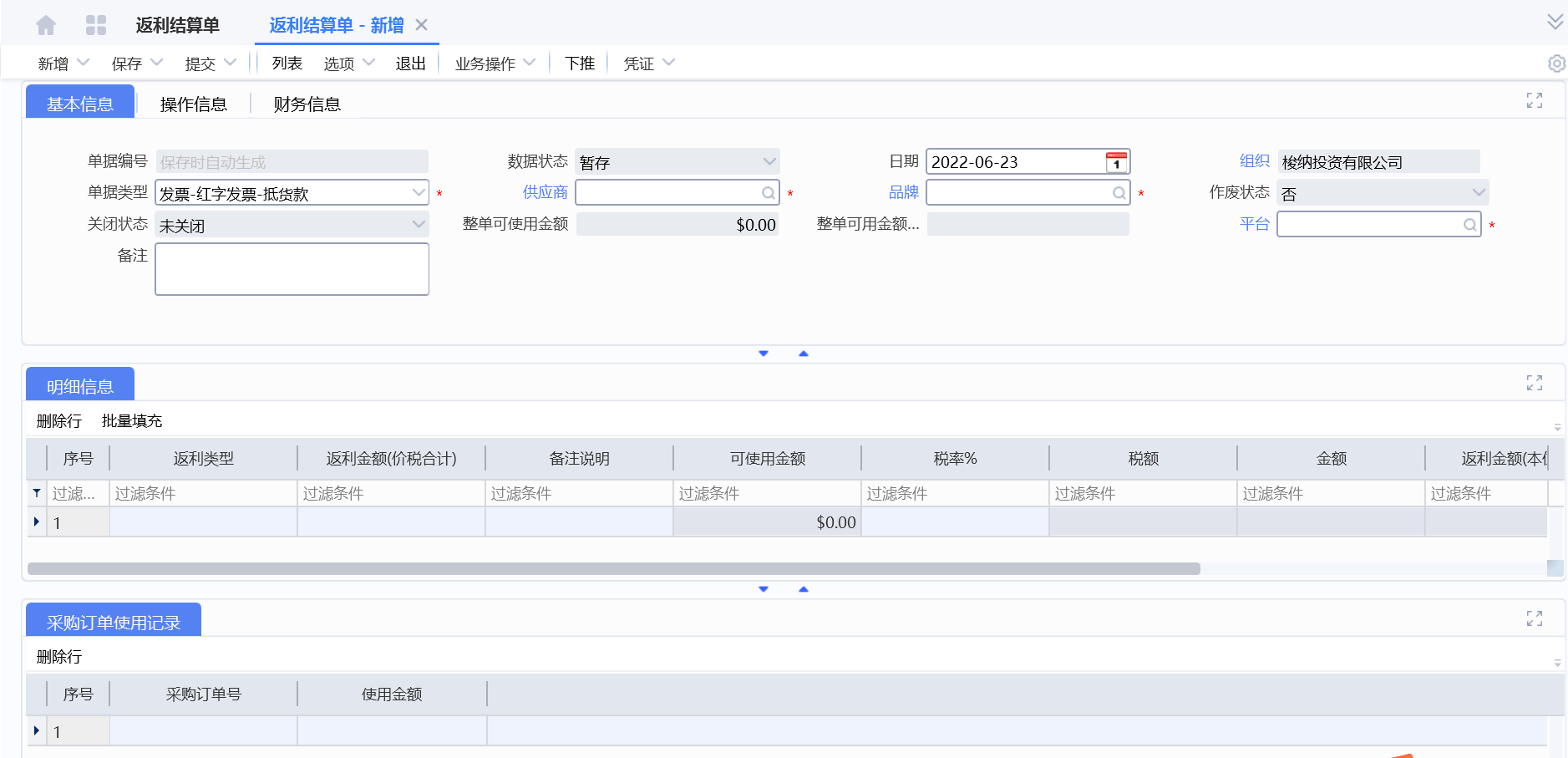The height and width of the screenshot is (758, 1568).
Task: Click the 备注说明 column header
Action: click(x=579, y=459)
